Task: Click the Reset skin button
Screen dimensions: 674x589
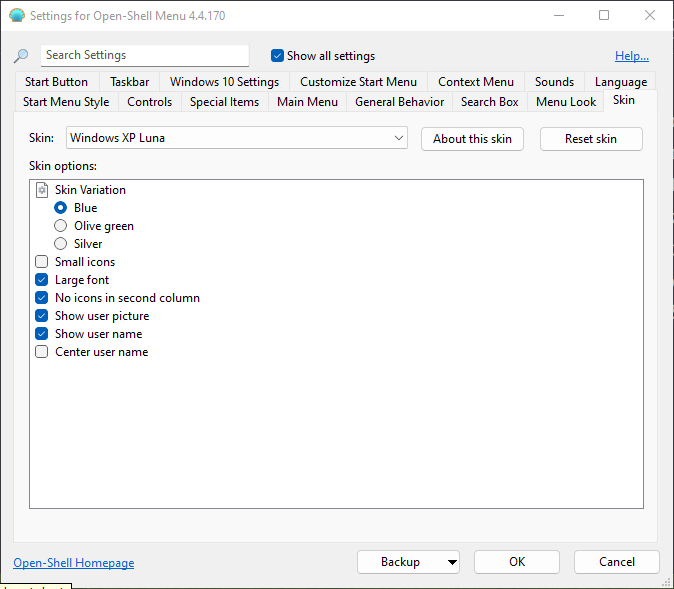Action: (591, 139)
